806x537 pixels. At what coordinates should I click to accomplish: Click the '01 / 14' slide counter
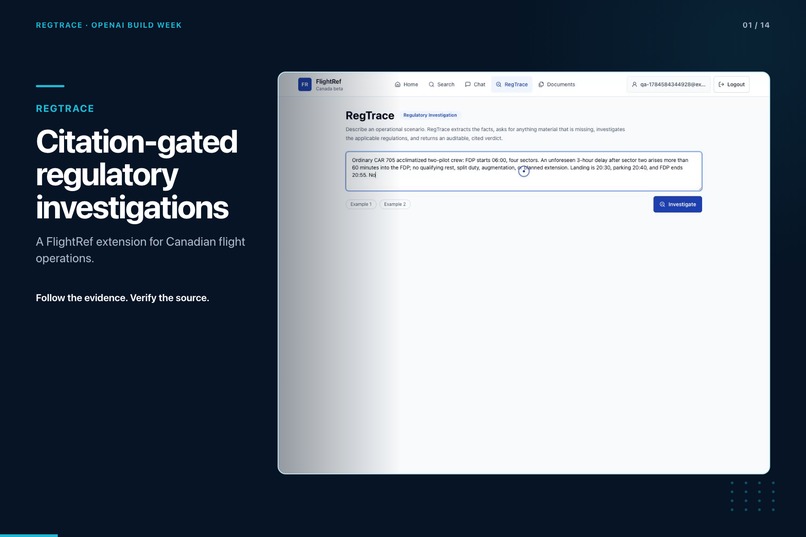coord(756,25)
